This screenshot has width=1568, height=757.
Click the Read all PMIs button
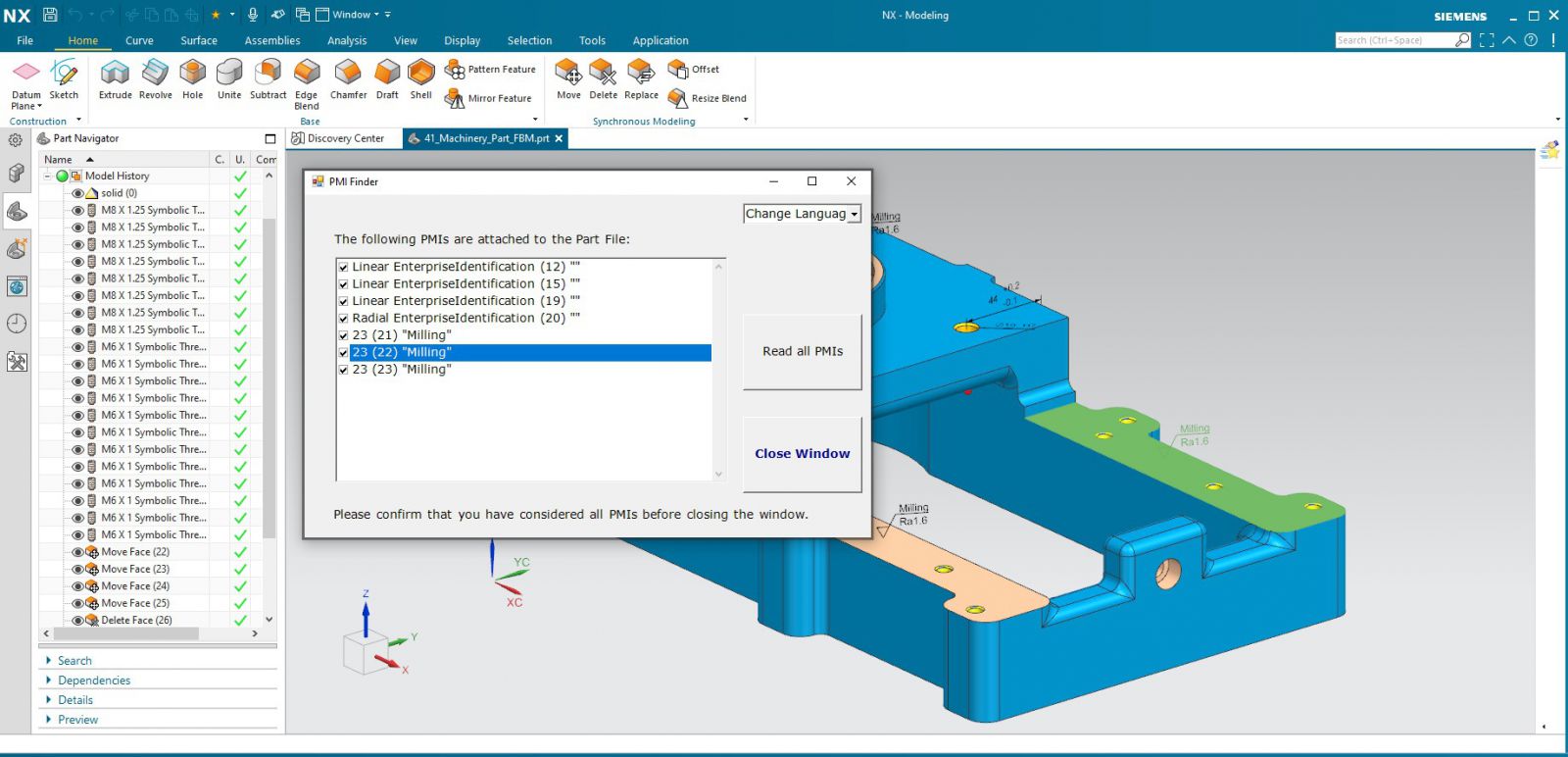coord(803,351)
